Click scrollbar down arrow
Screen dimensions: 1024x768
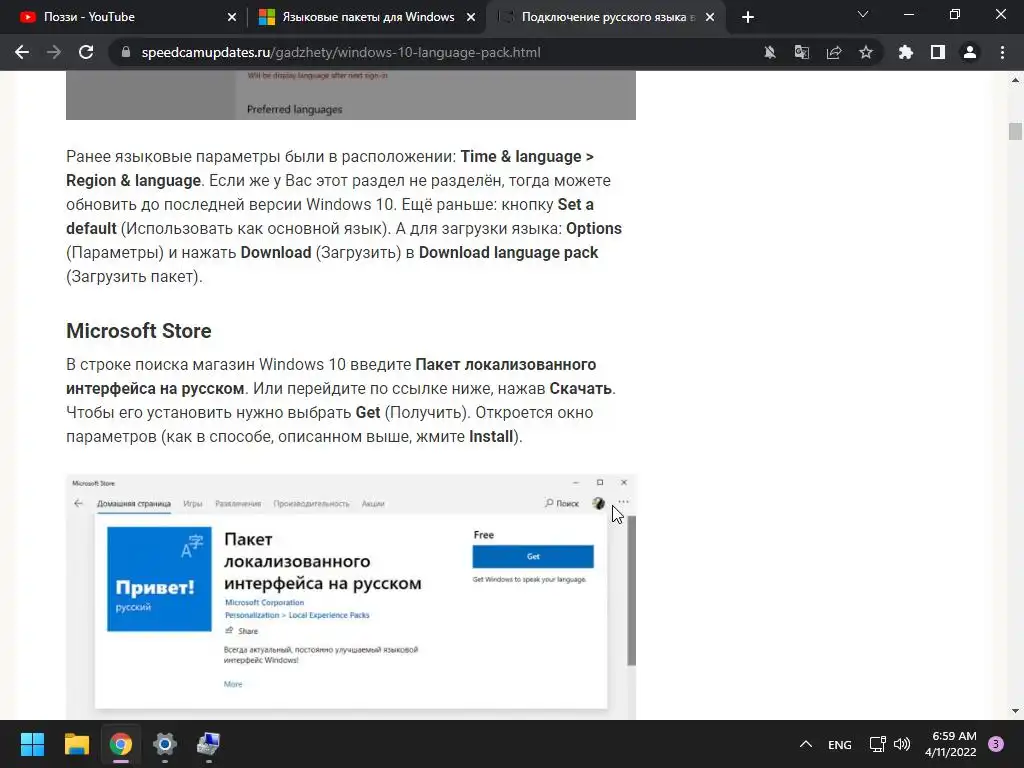click(1015, 711)
